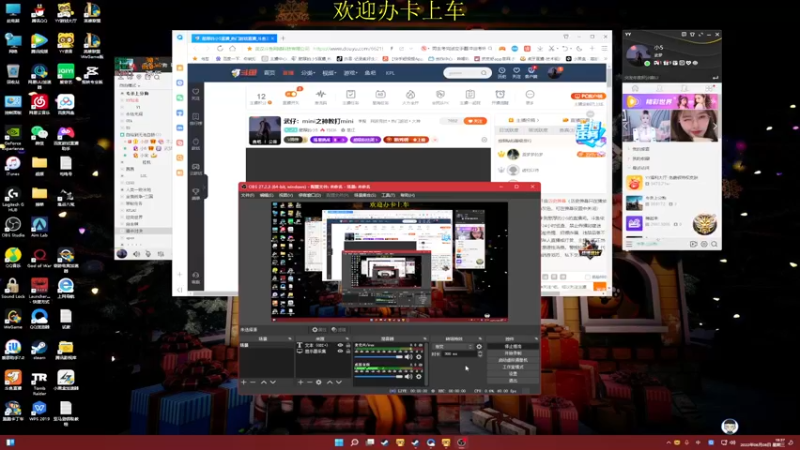Image resolution: width=800 pixels, height=450 pixels.
Task: Click Settings button in OBS Controls
Action: click(513, 373)
